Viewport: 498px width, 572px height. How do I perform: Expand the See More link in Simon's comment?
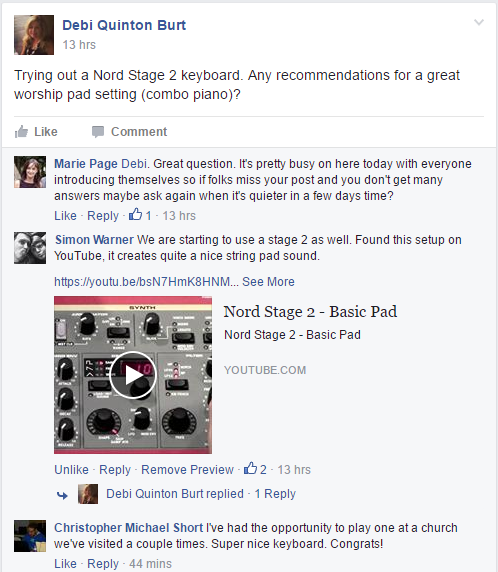pyautogui.click(x=268, y=282)
